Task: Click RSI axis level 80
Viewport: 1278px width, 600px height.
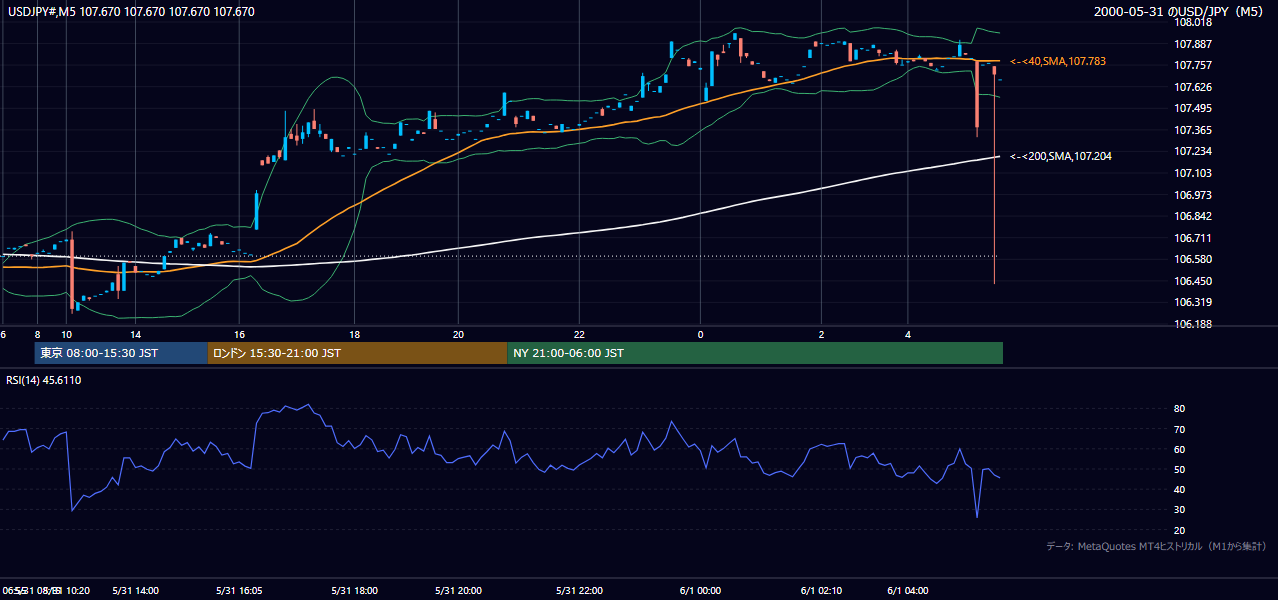Action: pos(1179,409)
